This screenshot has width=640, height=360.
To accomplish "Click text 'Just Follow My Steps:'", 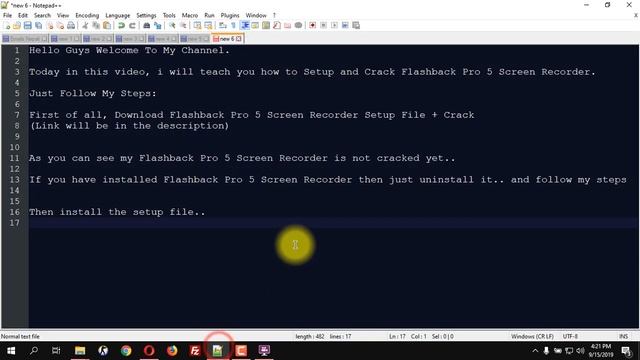I will pos(93,93).
